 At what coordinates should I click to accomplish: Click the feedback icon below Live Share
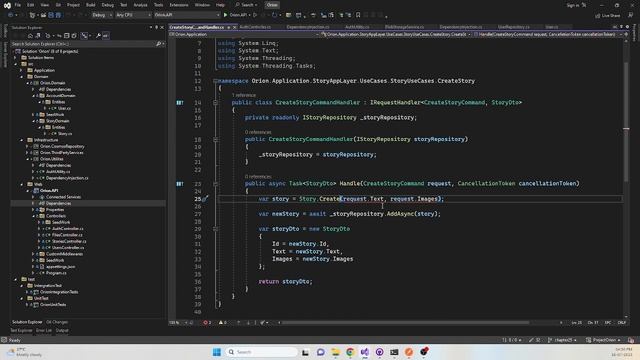click(x=631, y=15)
